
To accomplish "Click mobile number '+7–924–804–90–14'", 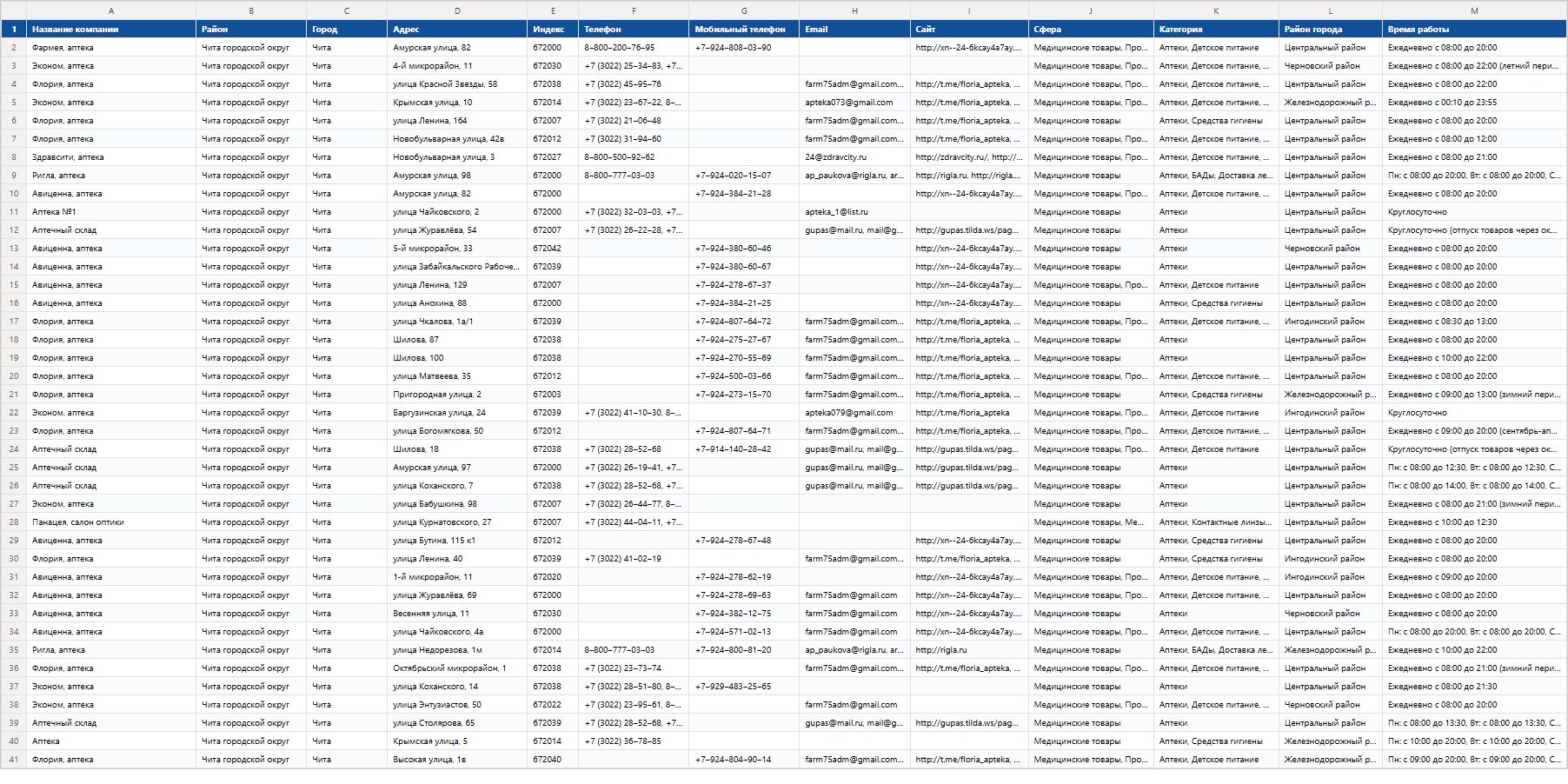I will pos(744,760).
